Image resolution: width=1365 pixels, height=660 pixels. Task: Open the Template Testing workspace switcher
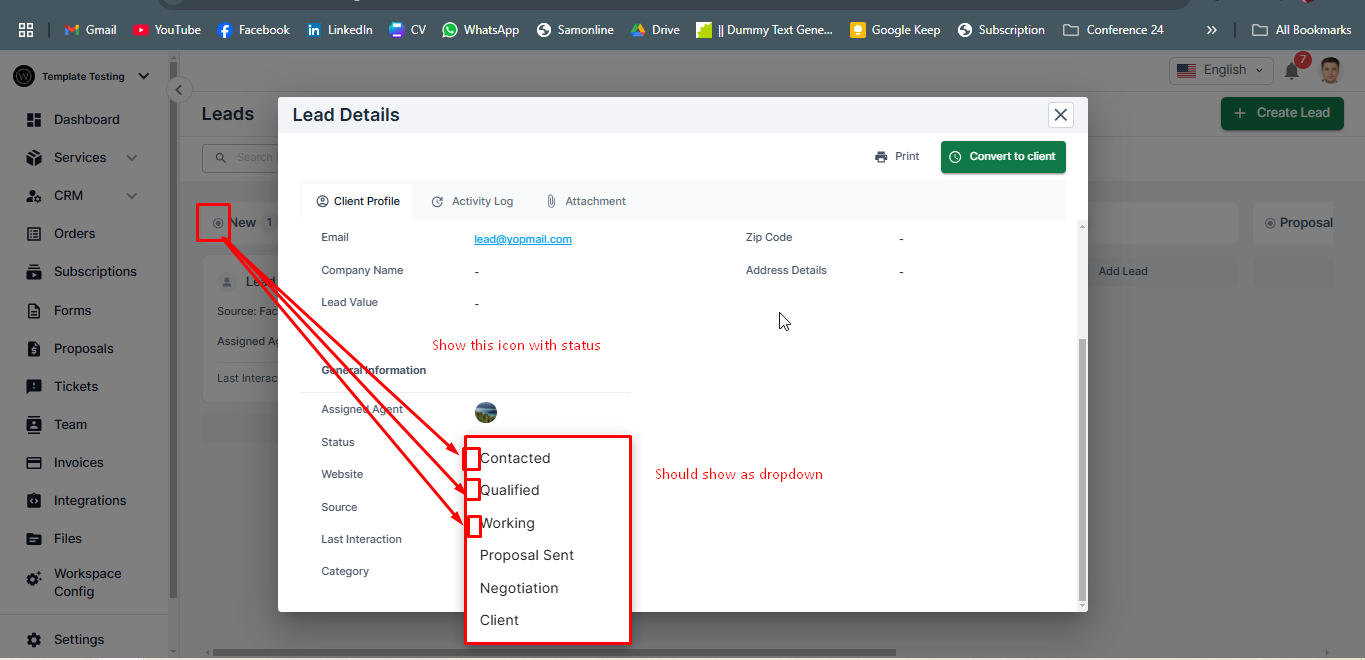pyautogui.click(x=82, y=76)
